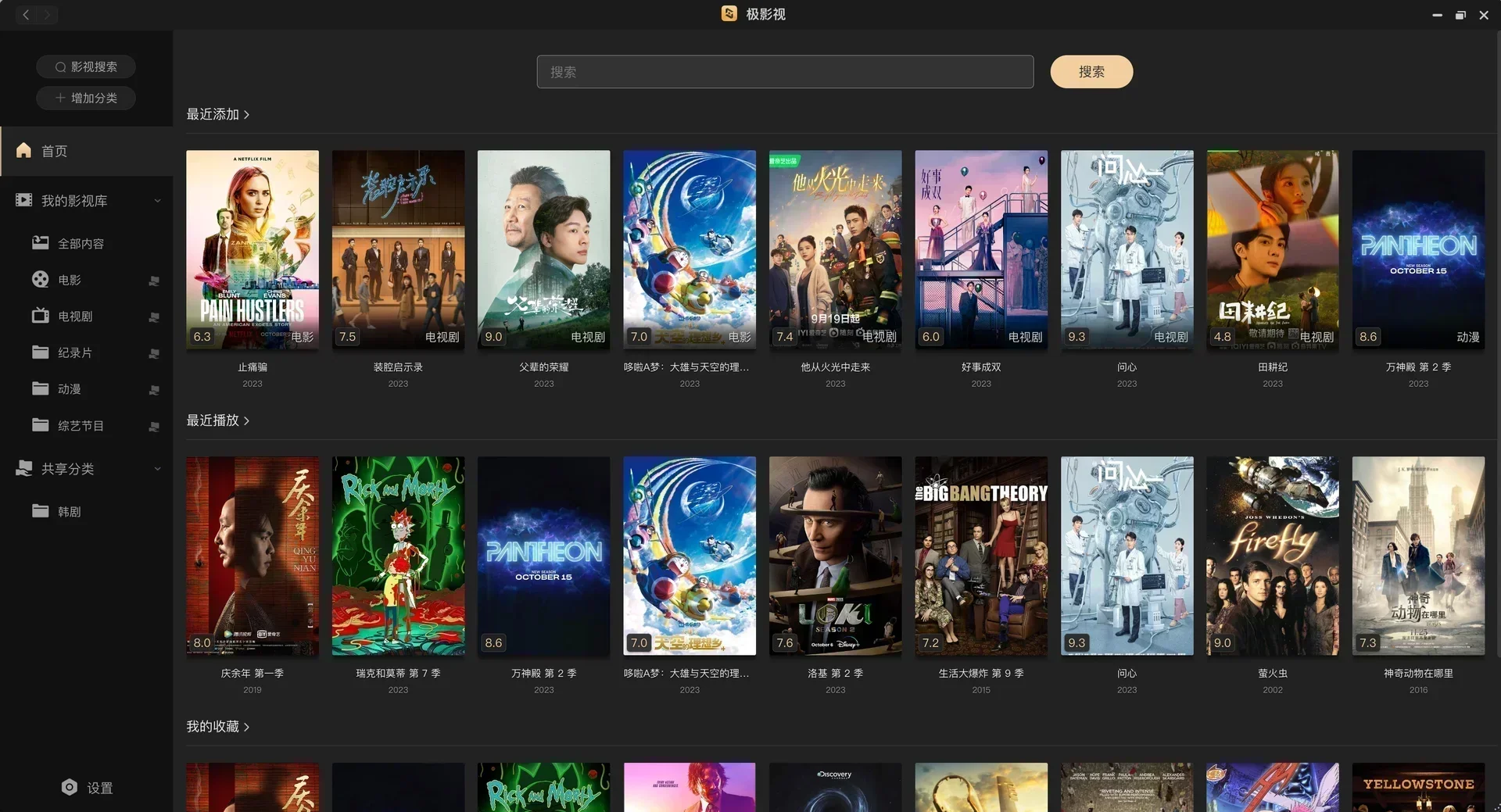
Task: Click the film library icon beside 我的影视库
Action: pos(24,200)
